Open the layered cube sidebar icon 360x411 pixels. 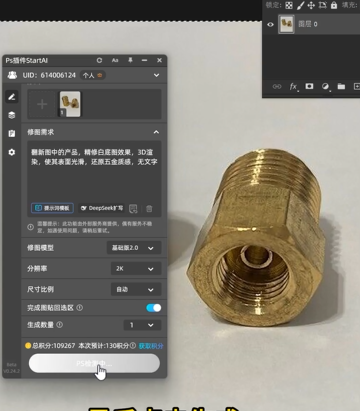pos(12,115)
